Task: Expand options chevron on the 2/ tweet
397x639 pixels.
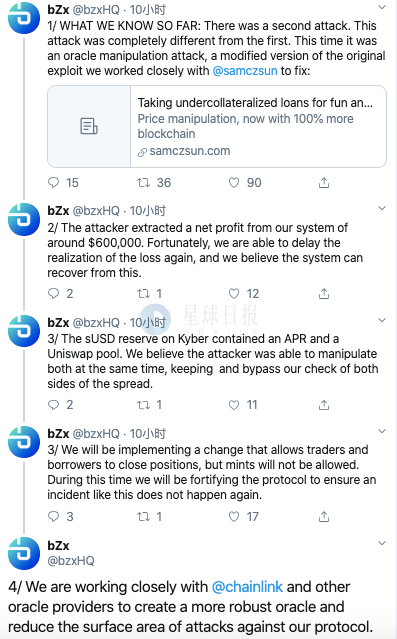Action: [x=382, y=208]
